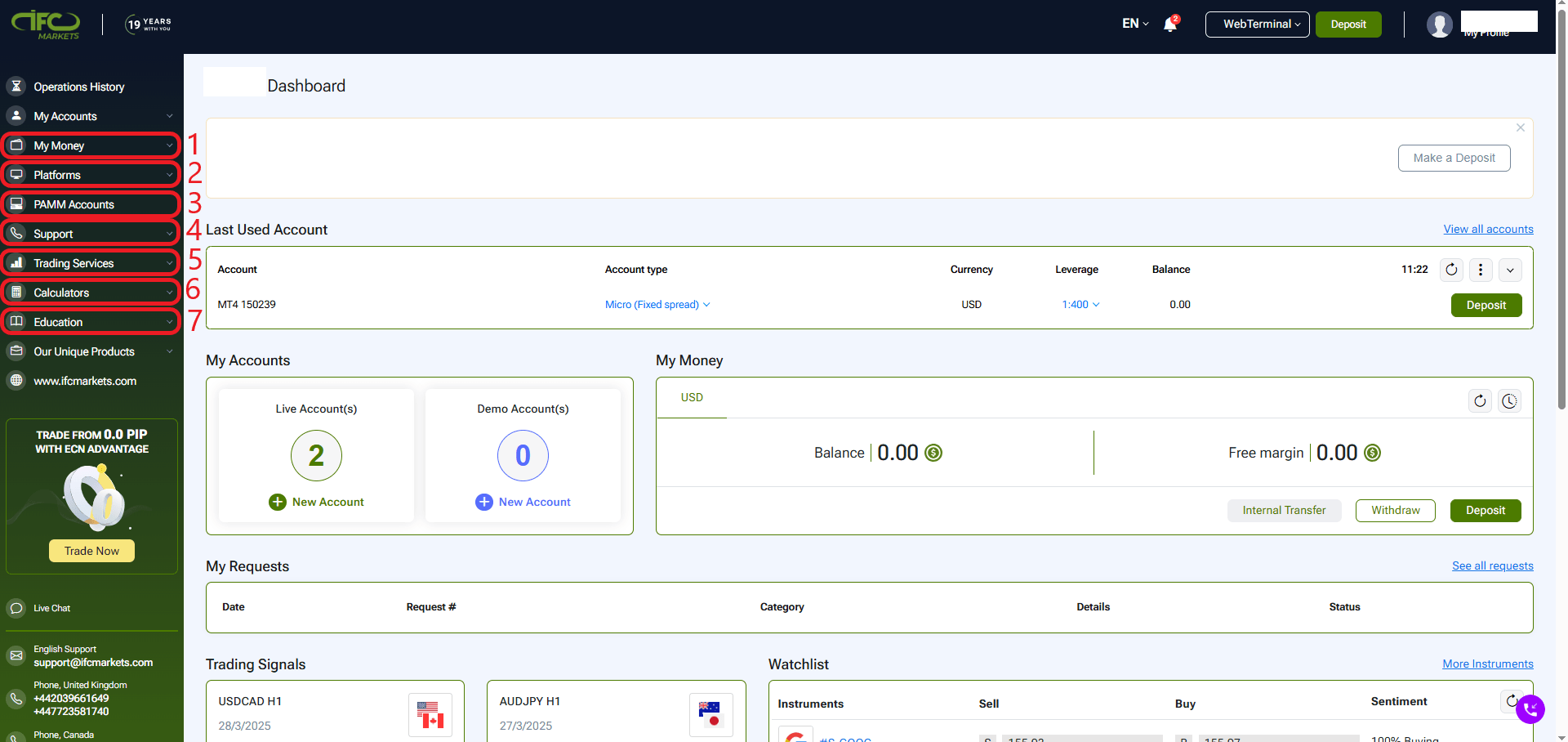Image resolution: width=1568 pixels, height=742 pixels.
Task: Click Deposit in Last Used Account row
Action: point(1486,305)
